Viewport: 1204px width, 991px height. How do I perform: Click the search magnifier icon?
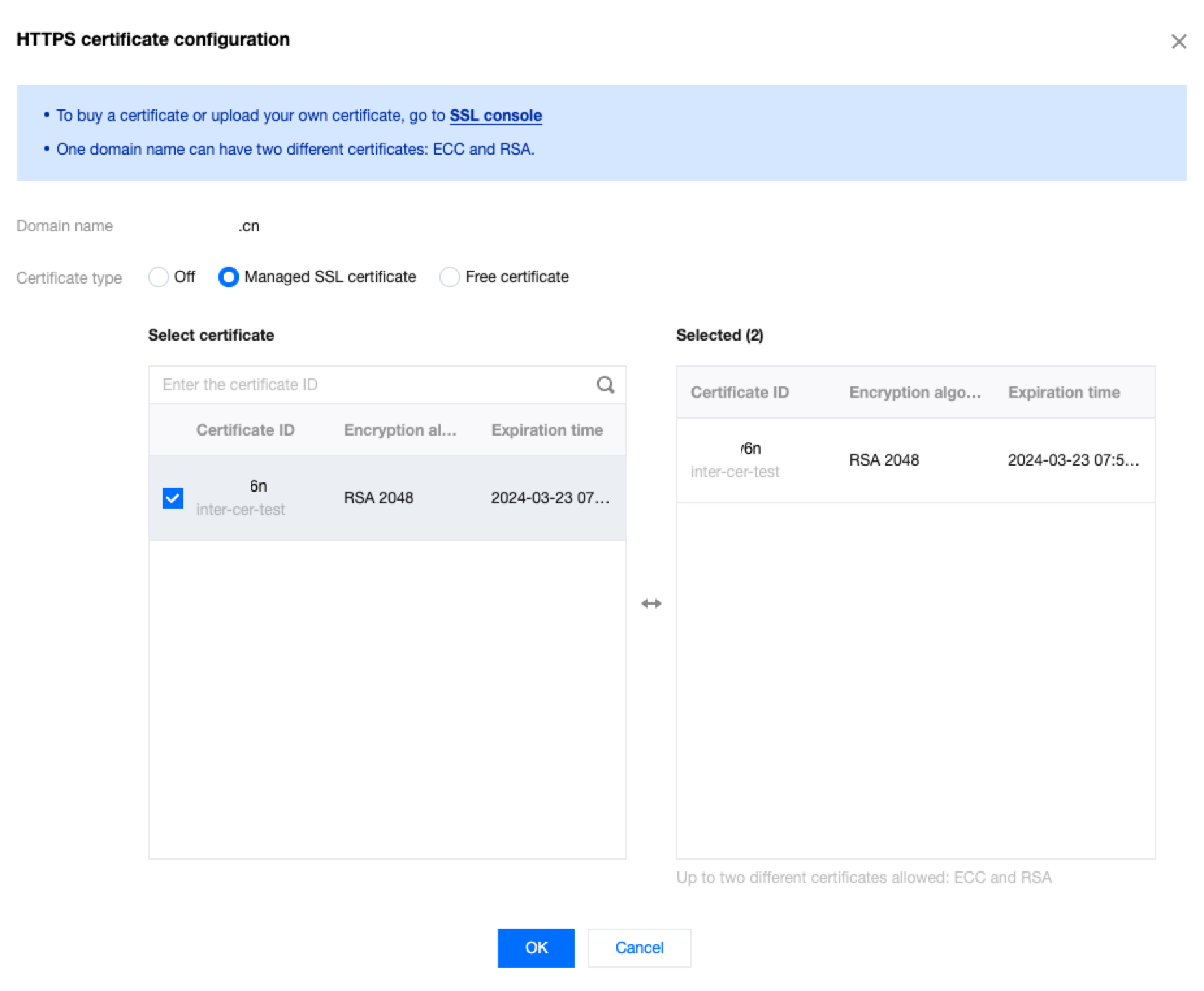click(605, 385)
